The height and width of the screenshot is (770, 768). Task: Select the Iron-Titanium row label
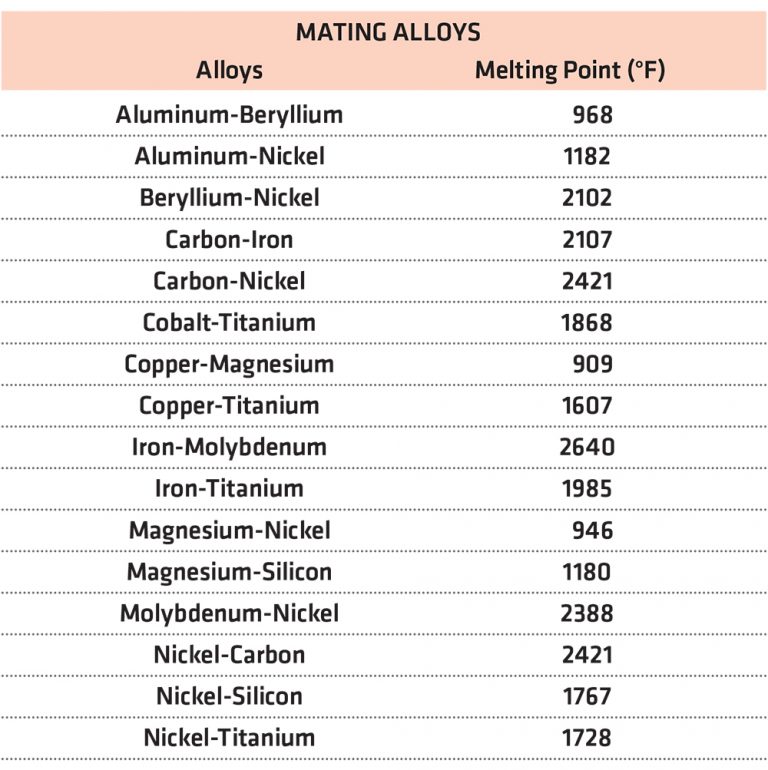[229, 489]
